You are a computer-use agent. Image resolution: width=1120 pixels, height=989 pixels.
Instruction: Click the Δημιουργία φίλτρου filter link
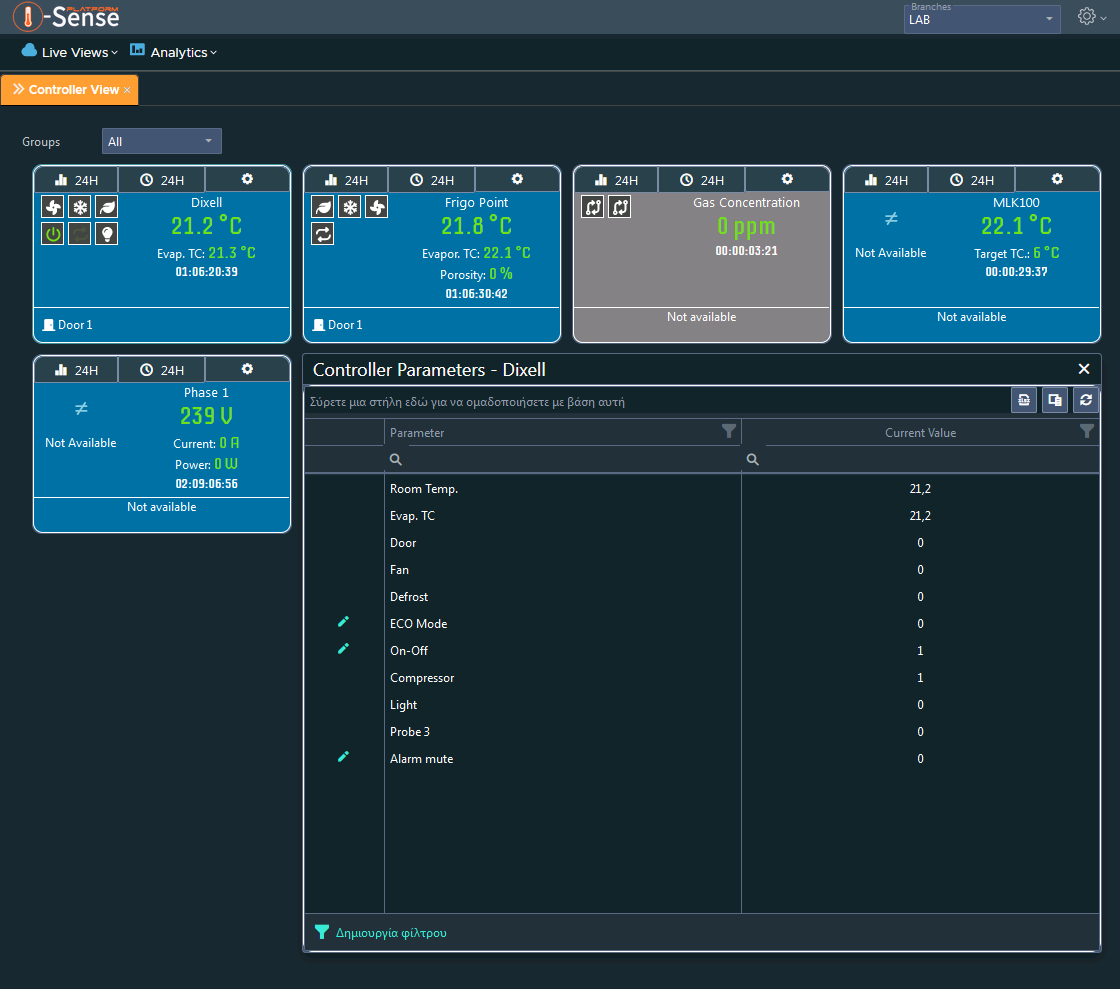click(391, 933)
